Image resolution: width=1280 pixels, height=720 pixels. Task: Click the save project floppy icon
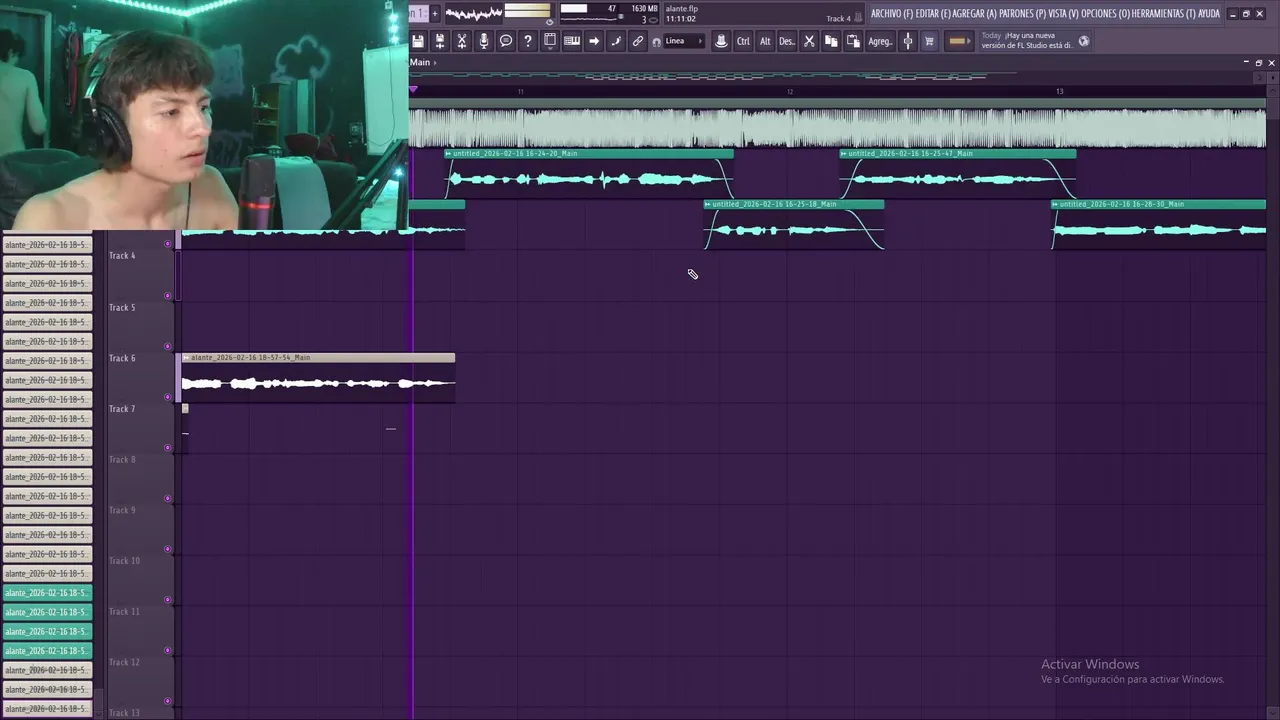point(418,41)
